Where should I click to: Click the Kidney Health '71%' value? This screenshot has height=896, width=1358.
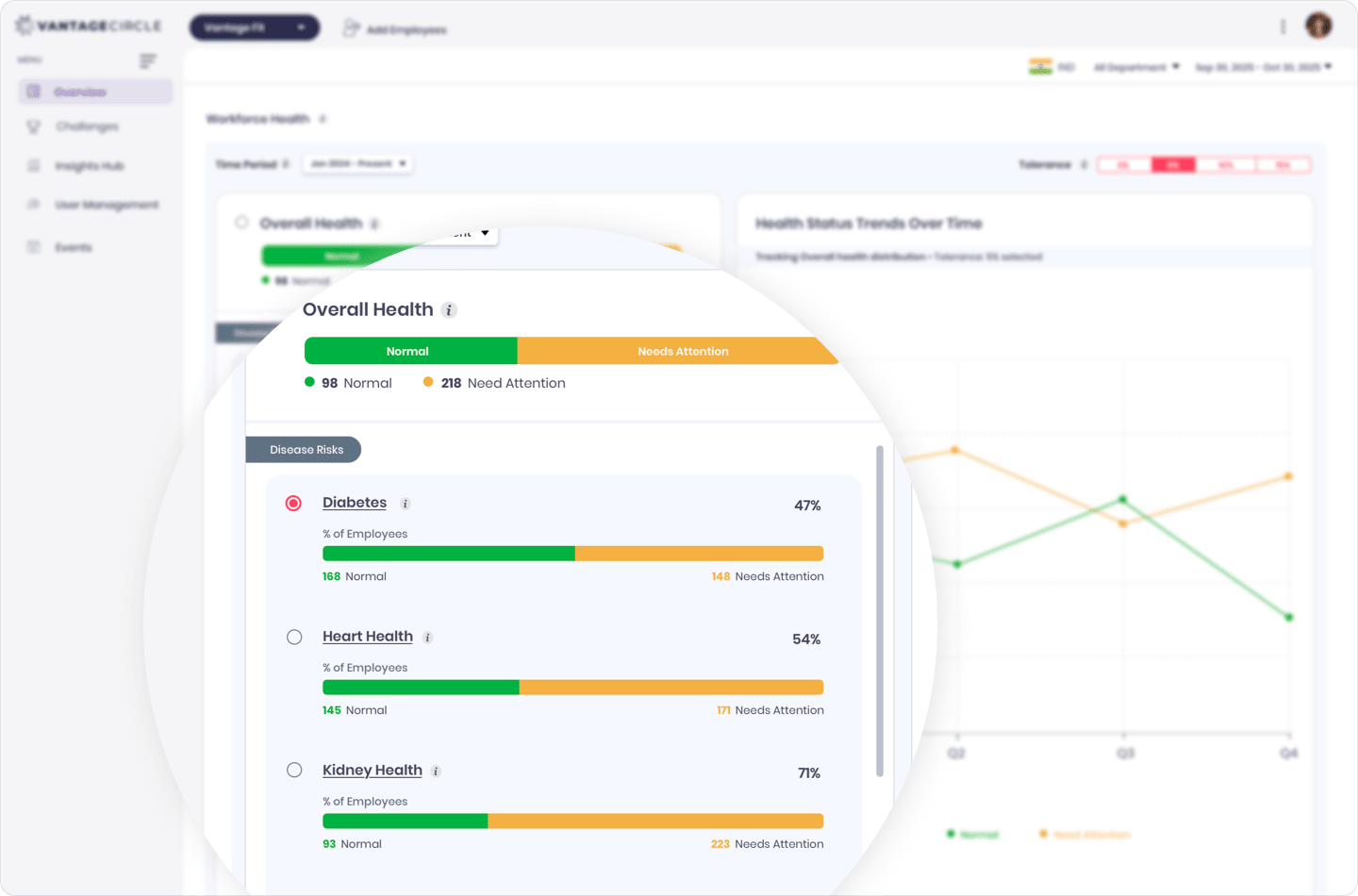[809, 773]
